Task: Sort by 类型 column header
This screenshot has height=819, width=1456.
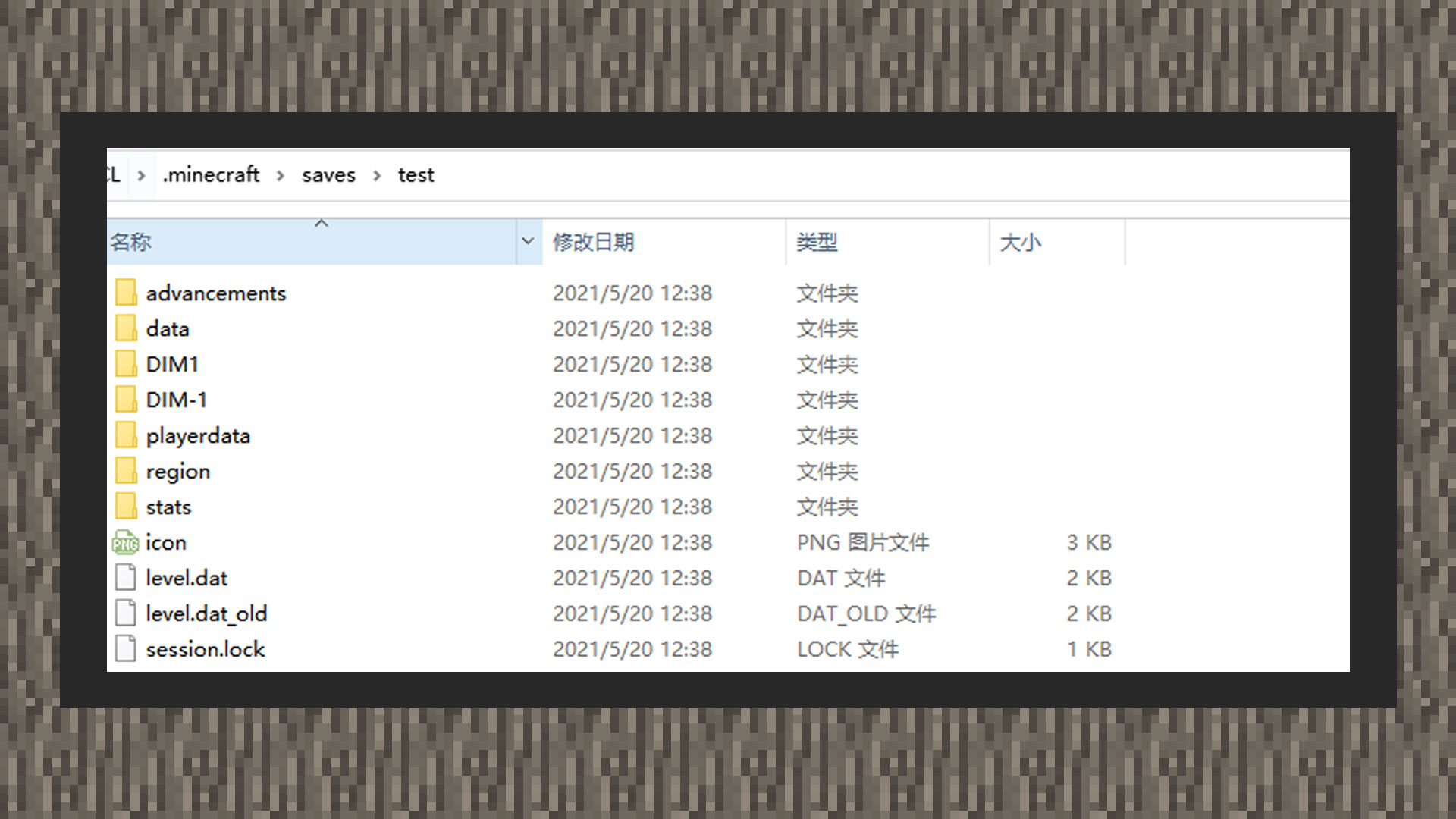Action: pos(888,242)
